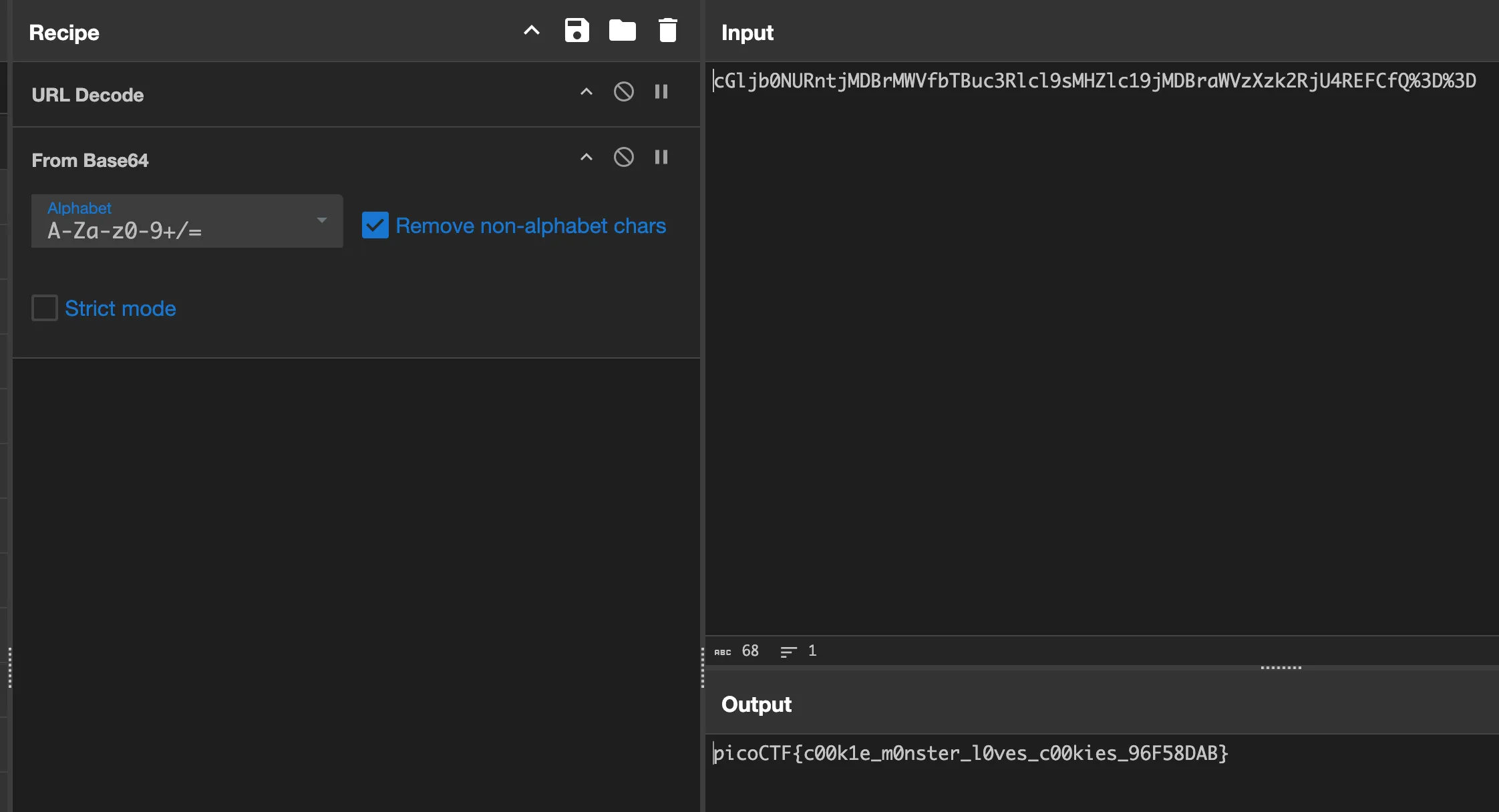Click the Recipe panel title
Screen dimensions: 1499x812
64,33
